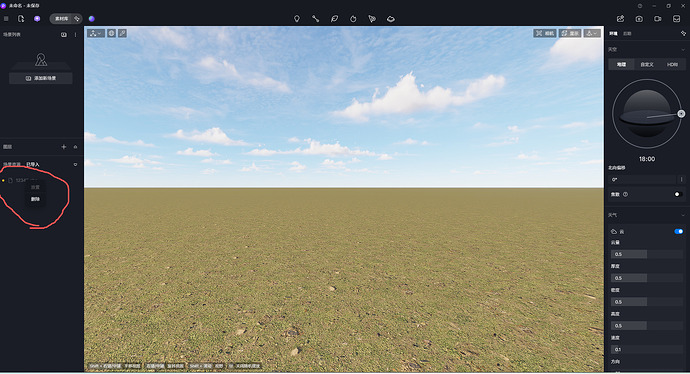Open the view mode dropdown in viewport top-left
The width and height of the screenshot is (690, 374).
click(95, 33)
